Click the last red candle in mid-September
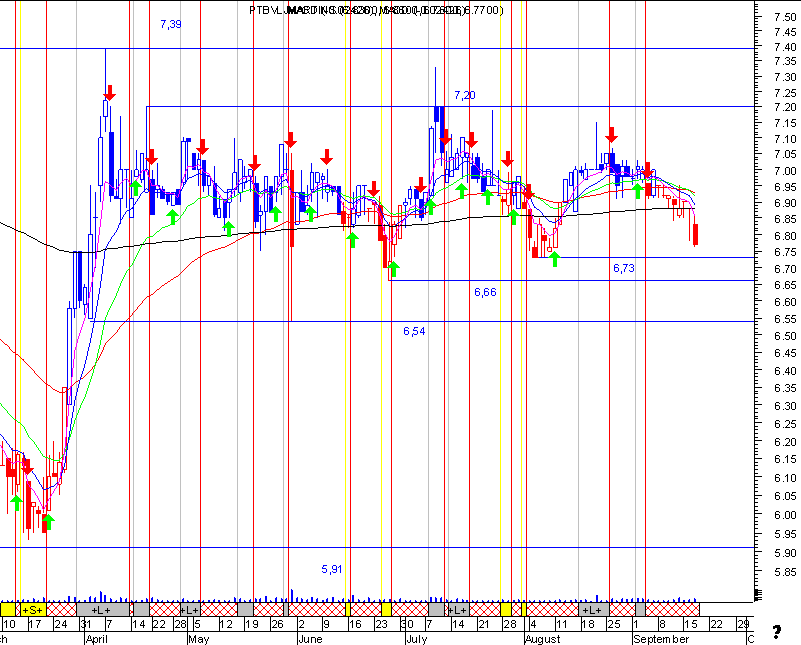Viewport: 801px width, 645px height. [x=695, y=234]
